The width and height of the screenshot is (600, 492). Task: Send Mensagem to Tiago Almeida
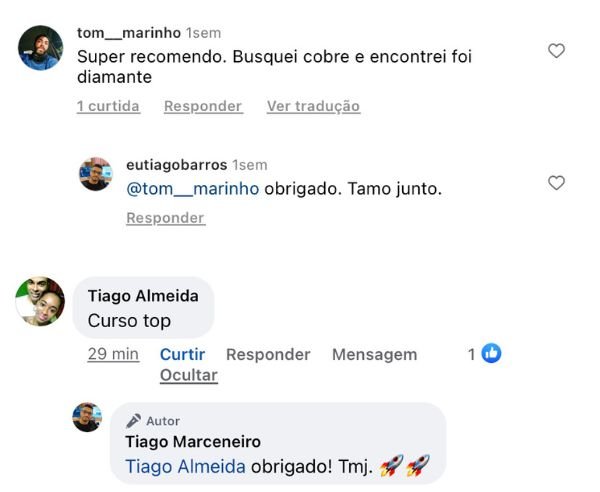tap(375, 354)
